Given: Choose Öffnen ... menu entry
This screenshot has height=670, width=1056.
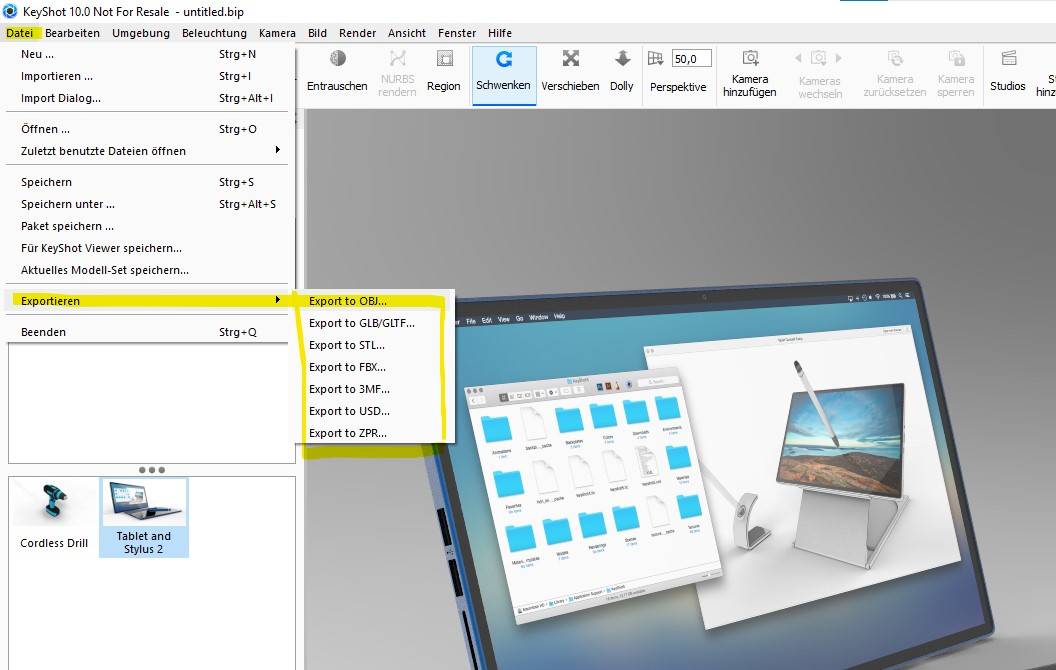Looking at the screenshot, I should (147, 129).
